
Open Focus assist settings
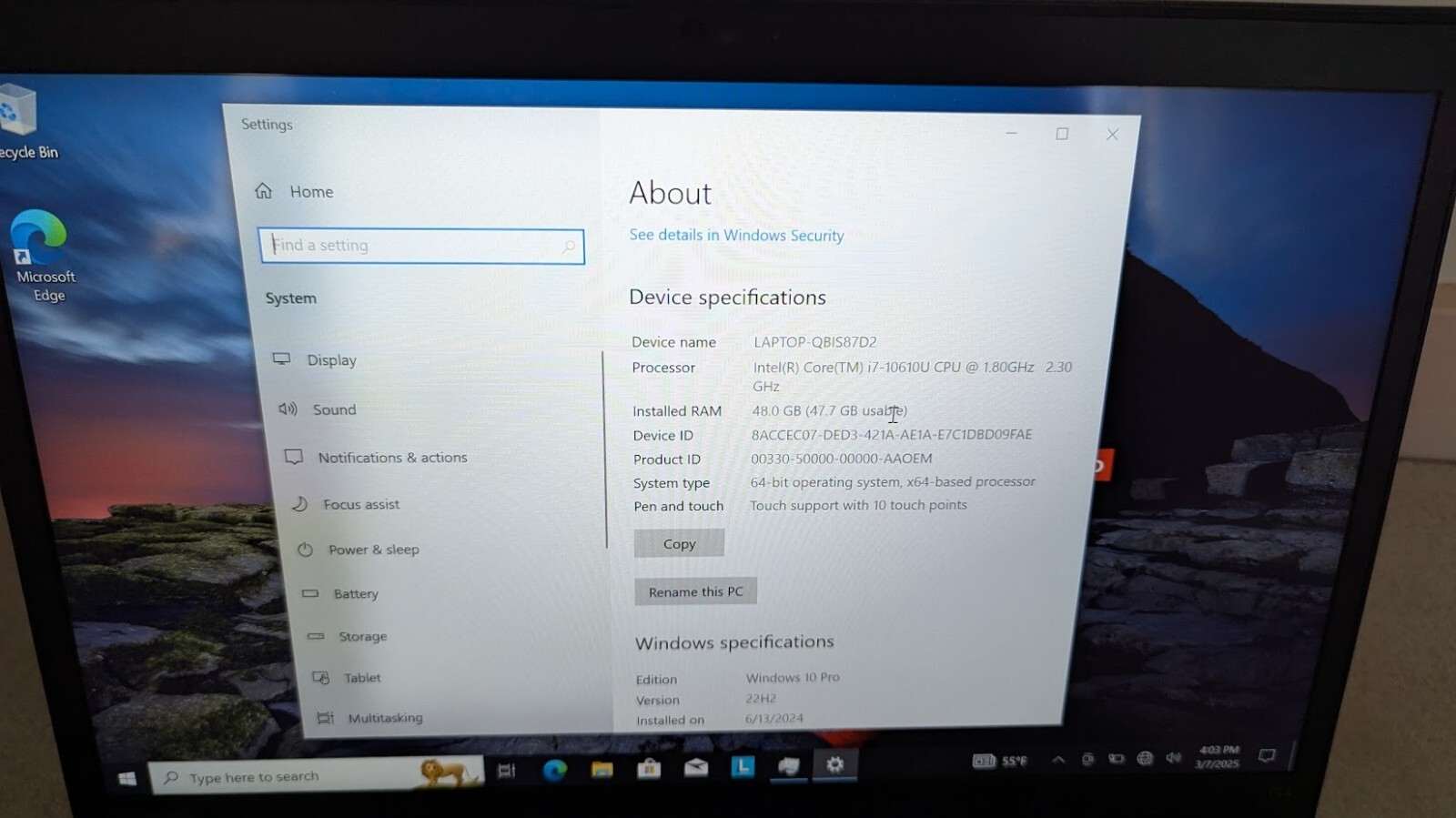[346, 504]
